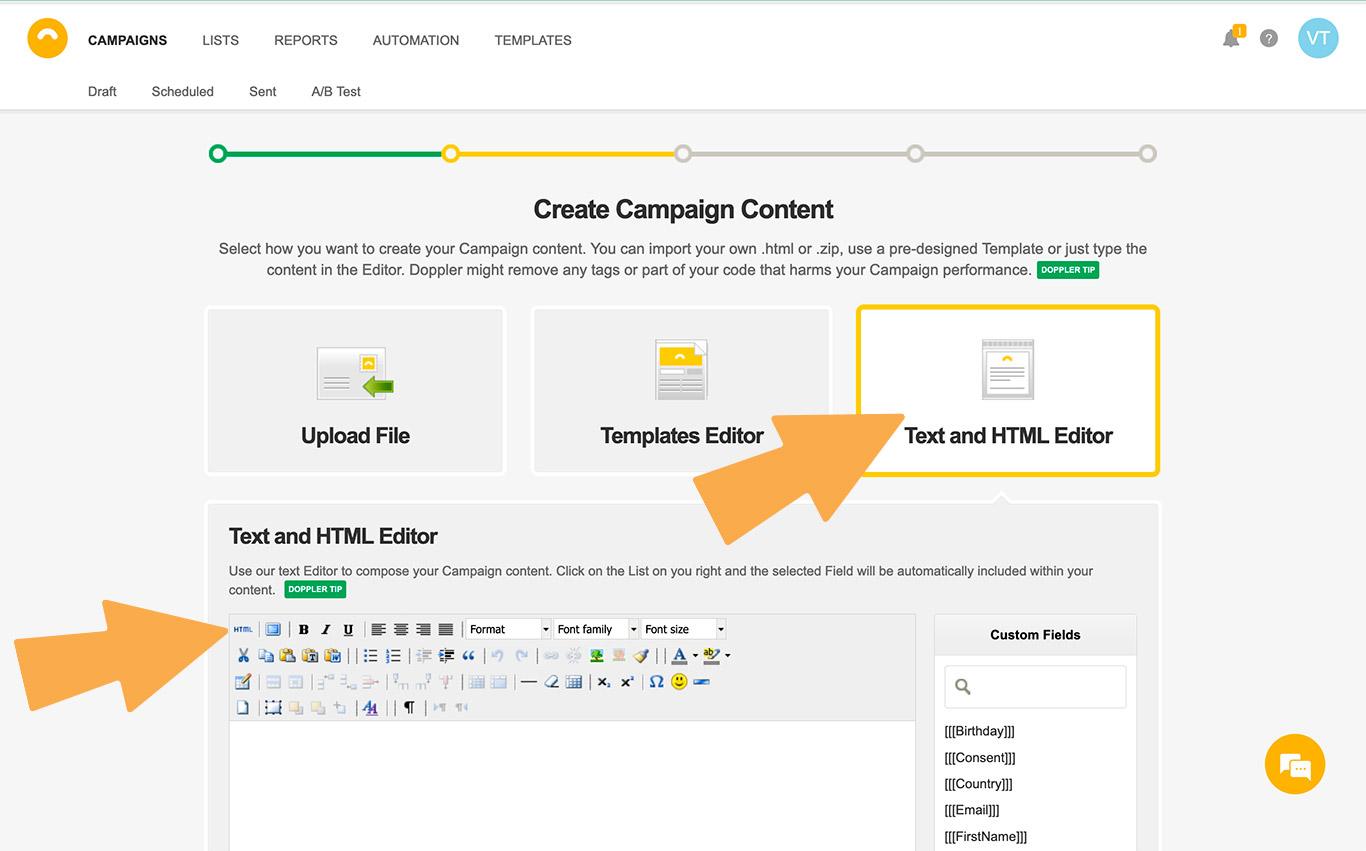Open the Templates menu

click(x=533, y=40)
